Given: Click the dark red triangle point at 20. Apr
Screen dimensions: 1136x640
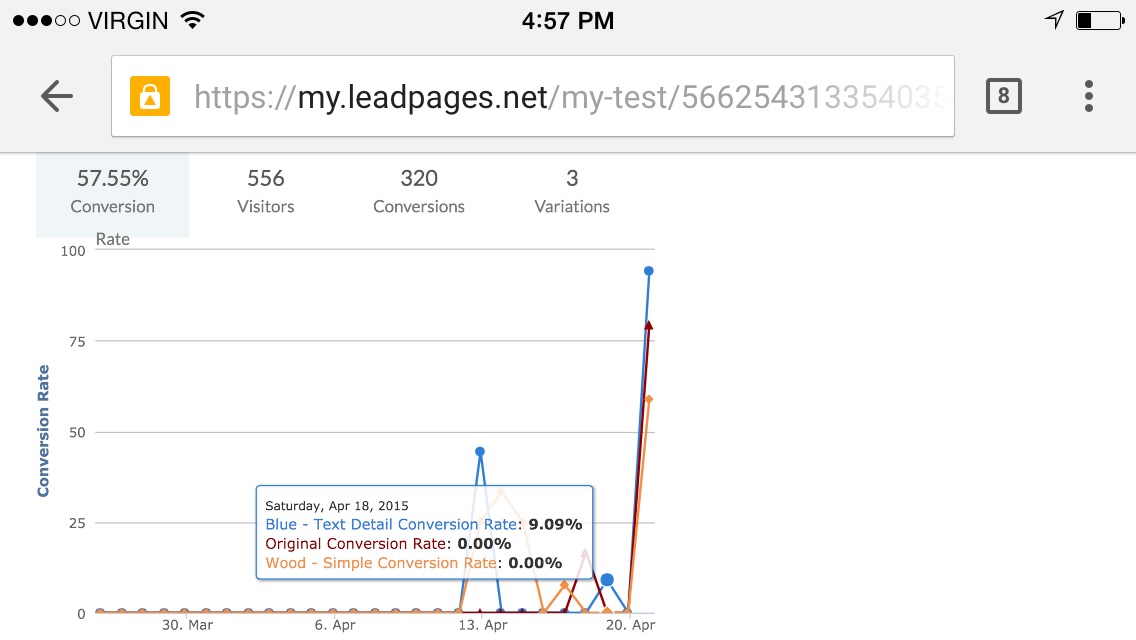Looking at the screenshot, I should pos(648,325).
